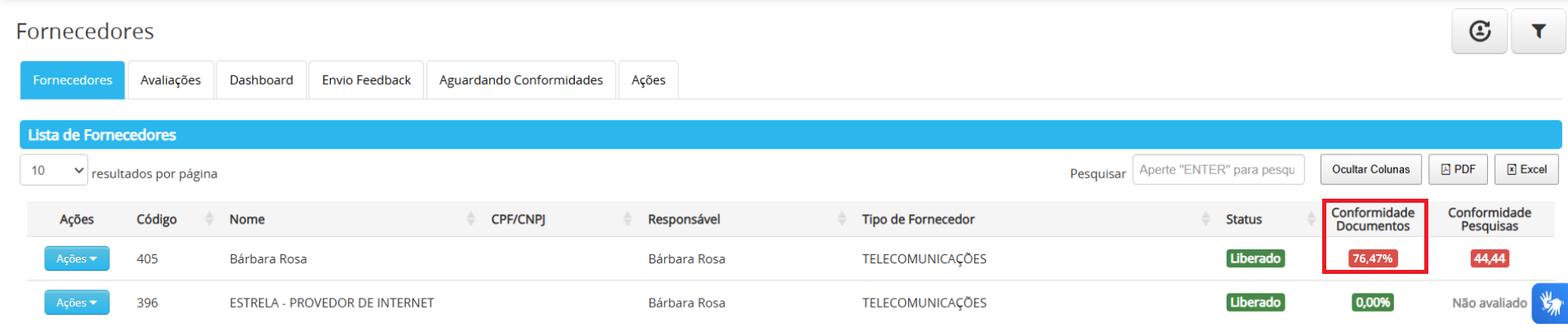Export the list as PDF
This screenshot has width=1568, height=332.
1458,169
